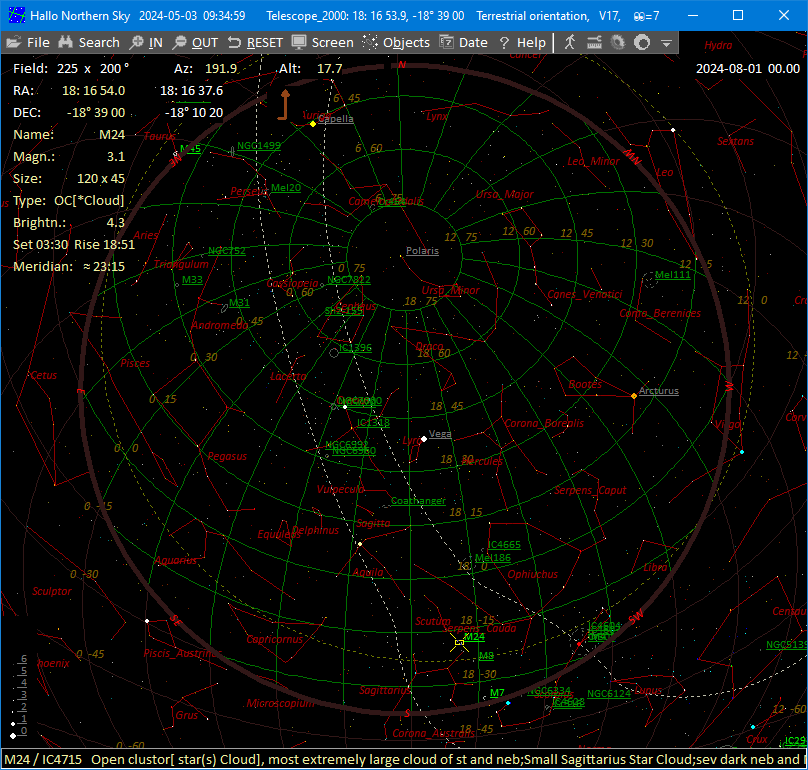
Task: Click the yellow M24 crosshair marker
Action: 459,643
